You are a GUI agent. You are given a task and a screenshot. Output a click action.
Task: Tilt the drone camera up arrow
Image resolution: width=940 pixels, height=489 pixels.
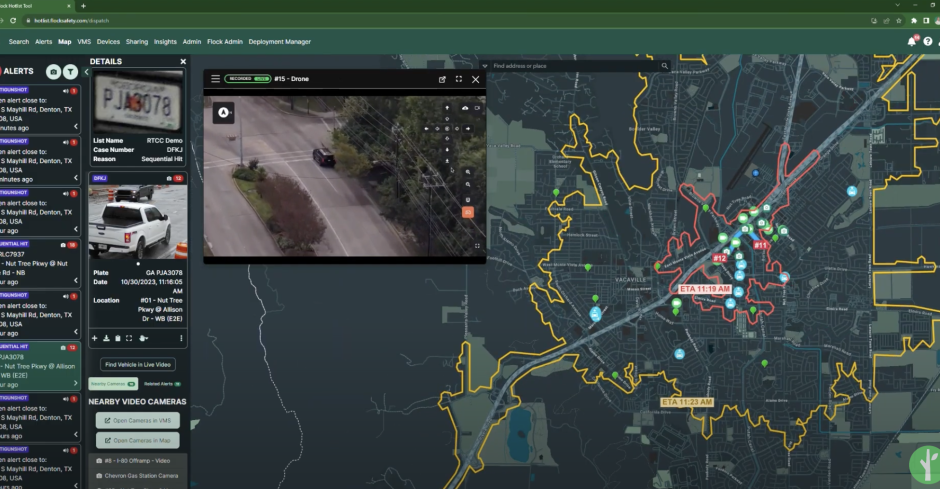click(447, 108)
